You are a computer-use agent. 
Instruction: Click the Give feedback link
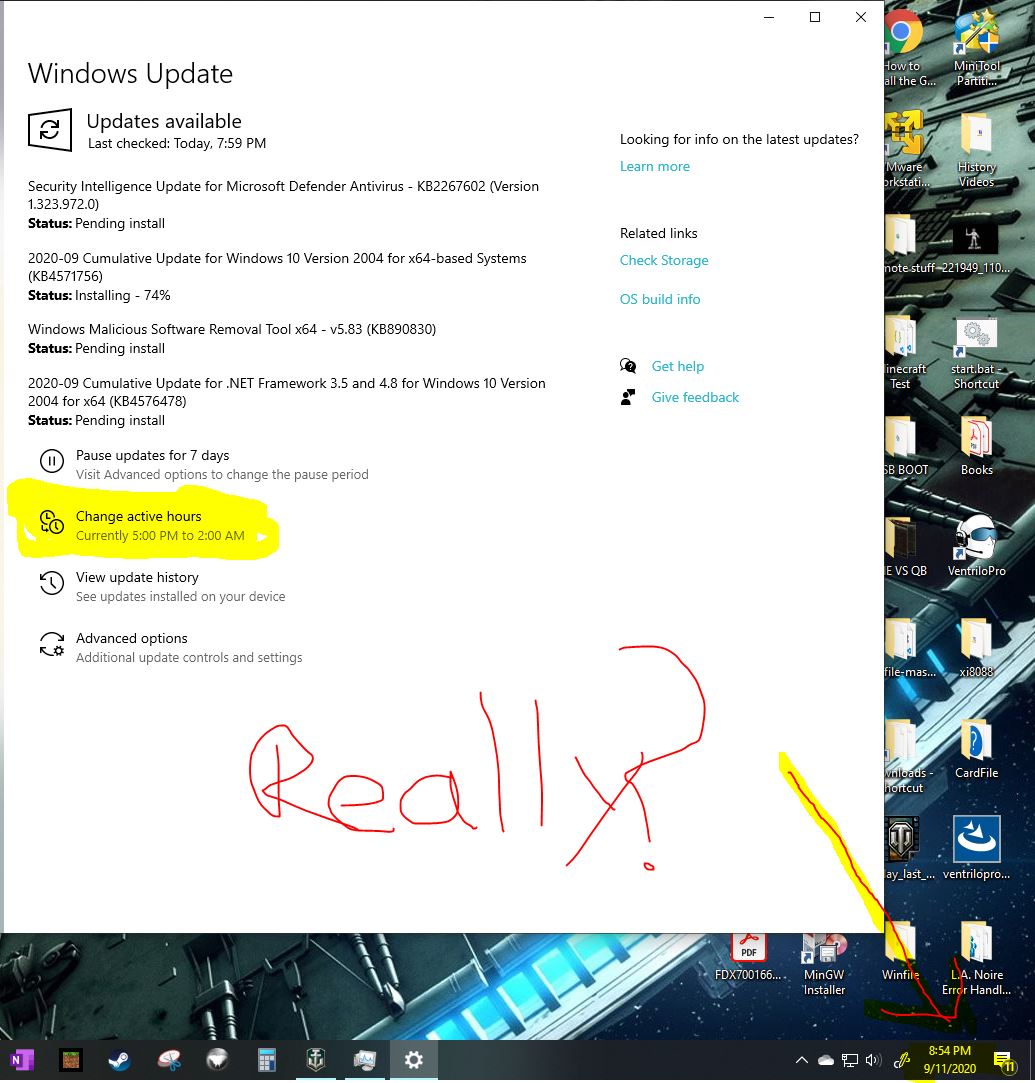click(695, 397)
